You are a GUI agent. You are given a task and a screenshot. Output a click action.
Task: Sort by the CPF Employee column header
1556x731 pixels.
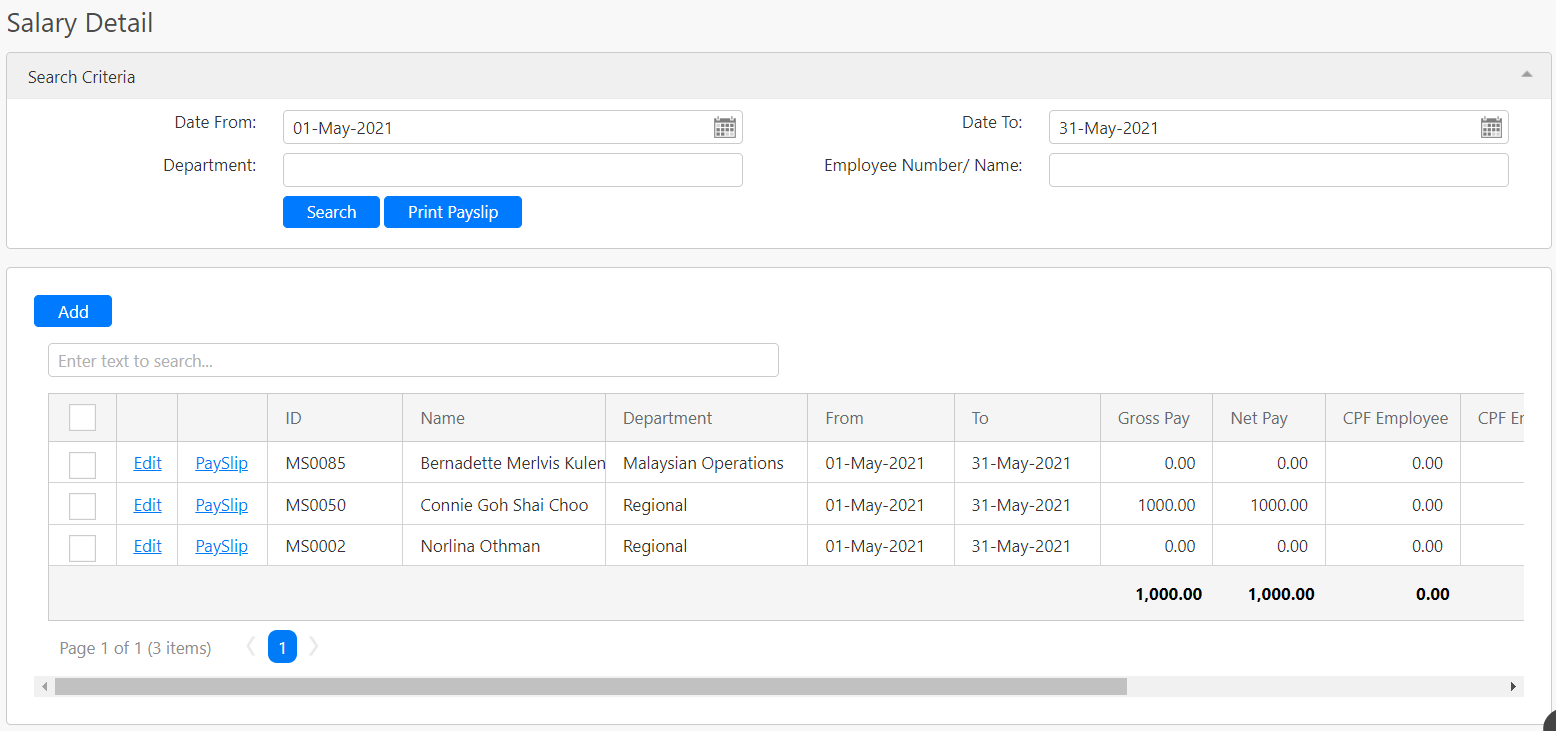pos(1393,418)
